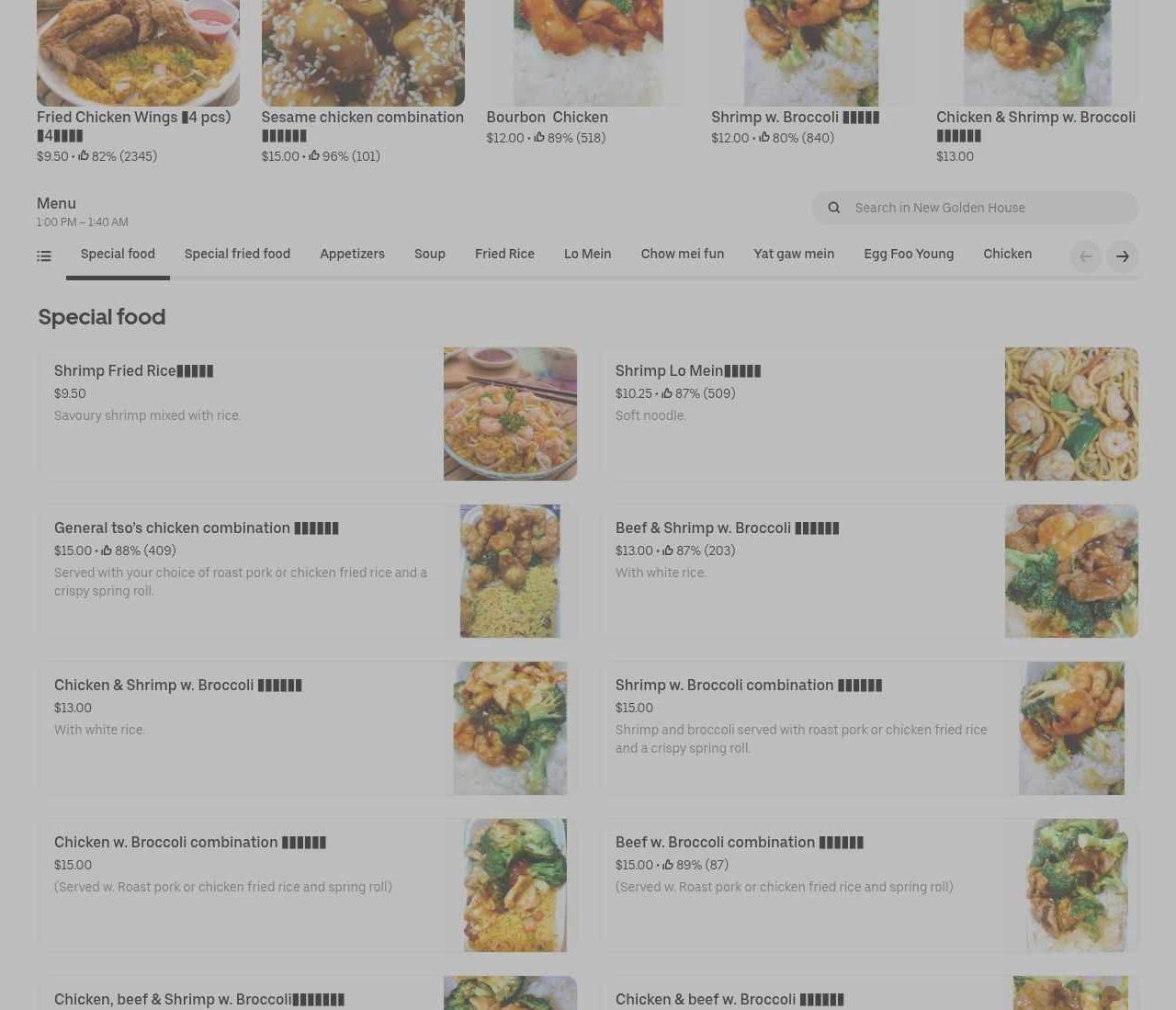Go to the Soup tab
1176x1010 pixels.
pos(430,255)
